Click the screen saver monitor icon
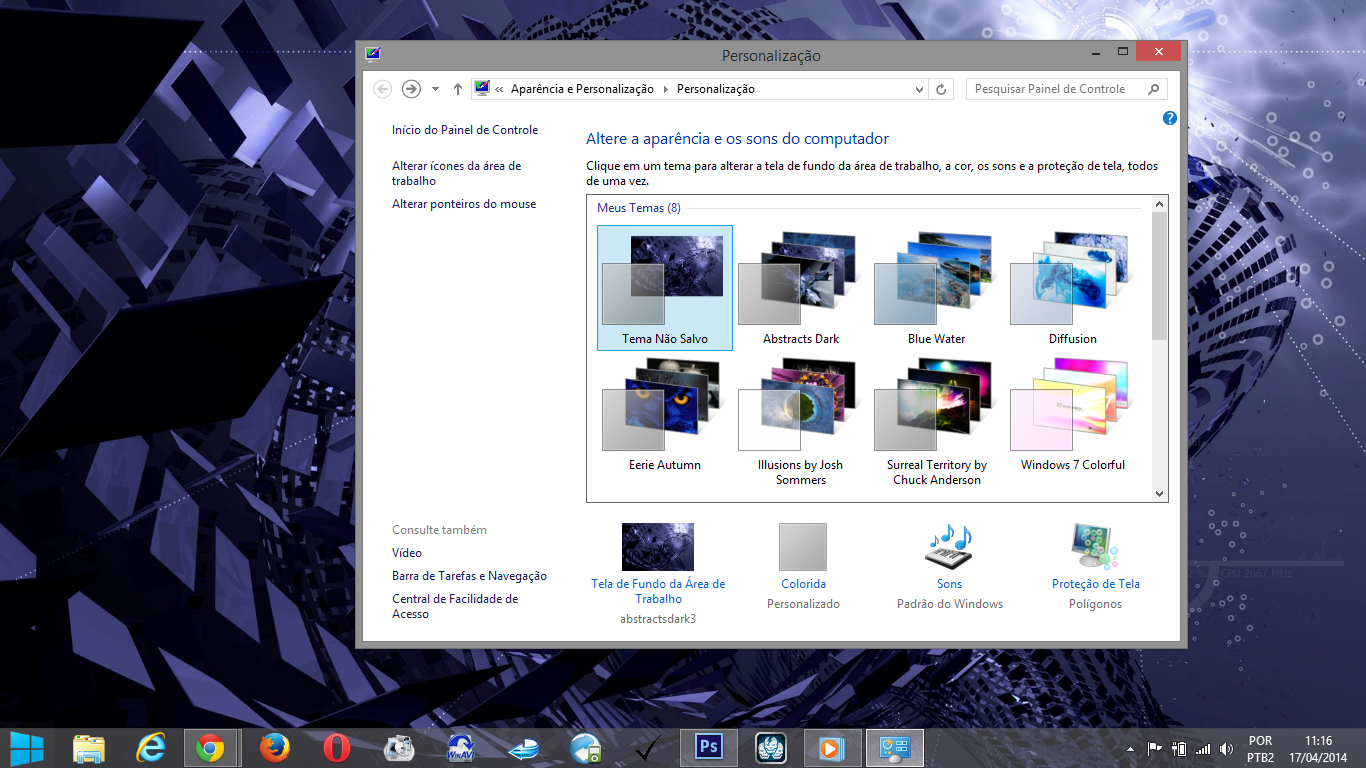Screen dimensions: 1366x768 1094,547
